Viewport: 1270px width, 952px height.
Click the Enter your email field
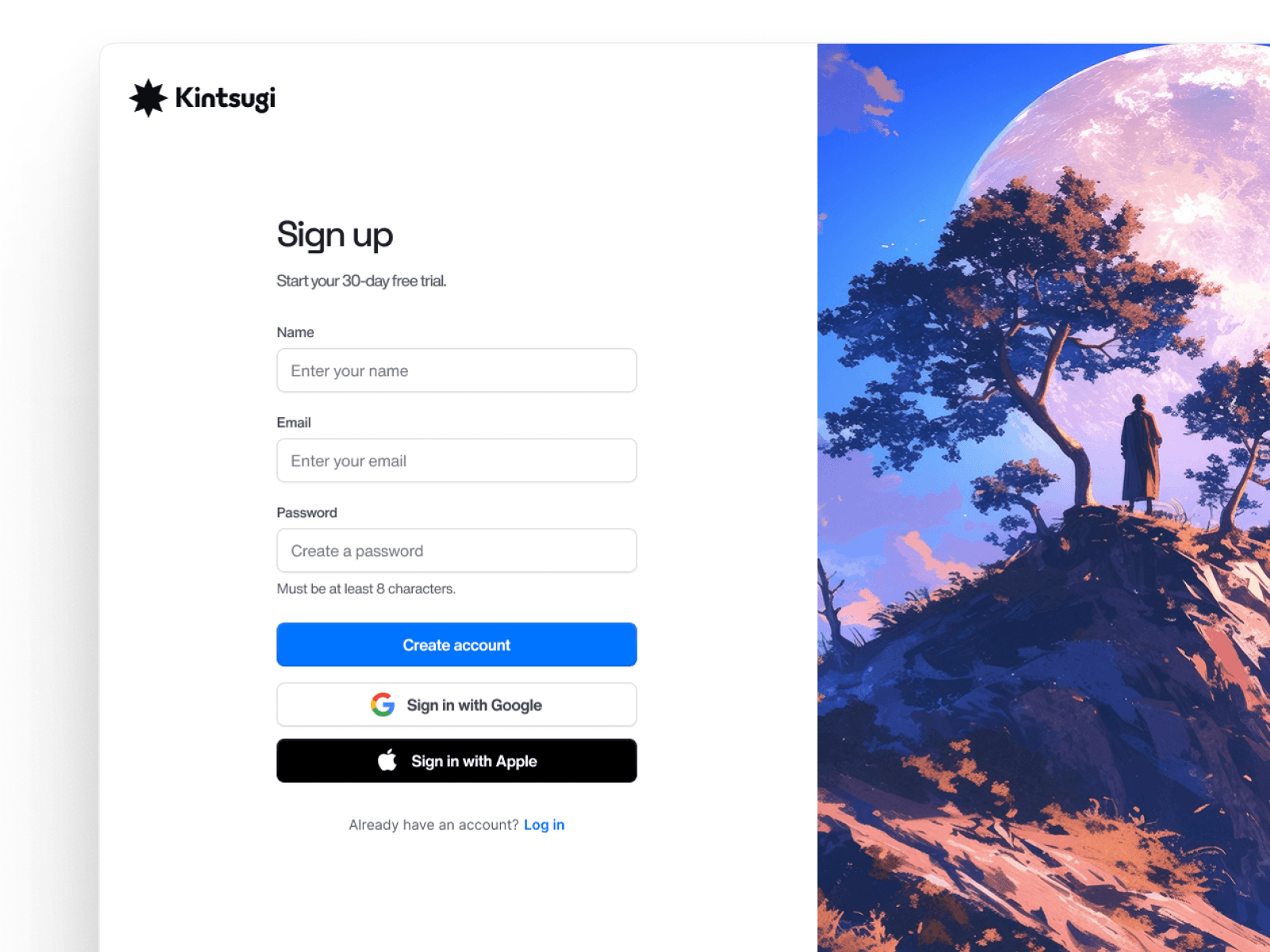456,460
